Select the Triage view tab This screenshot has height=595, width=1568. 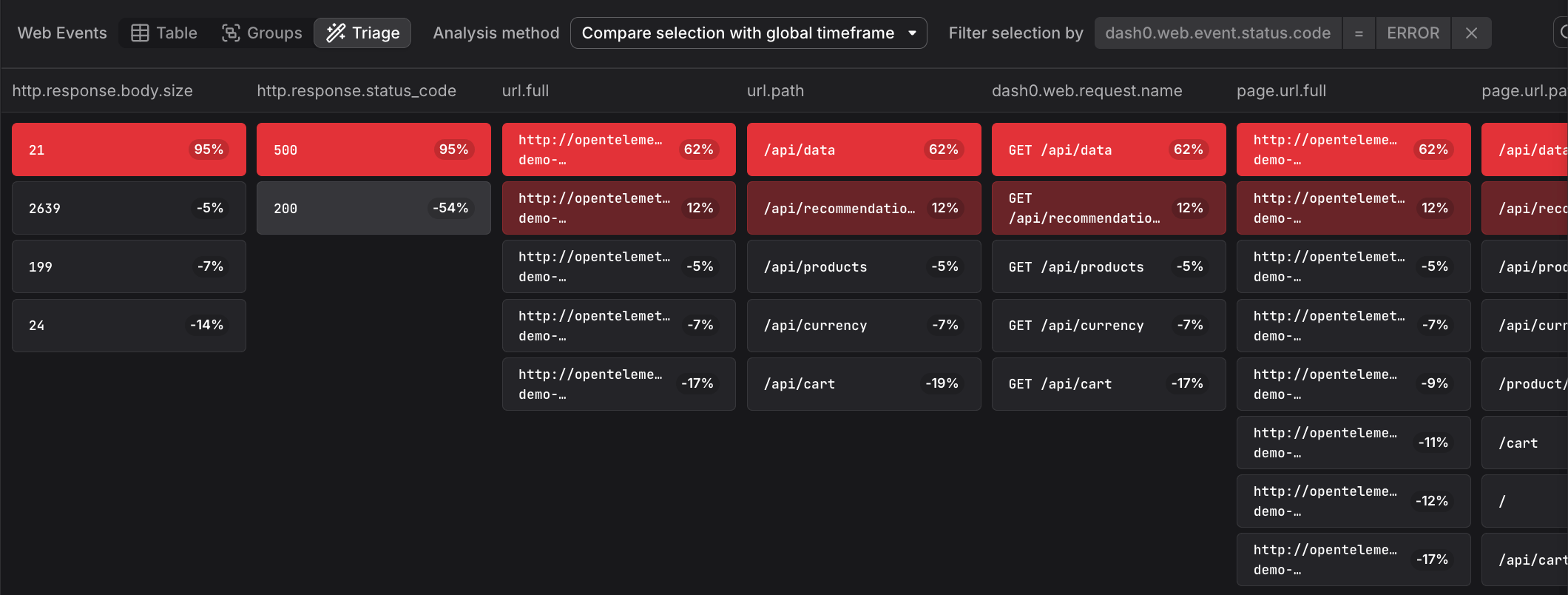pos(362,33)
